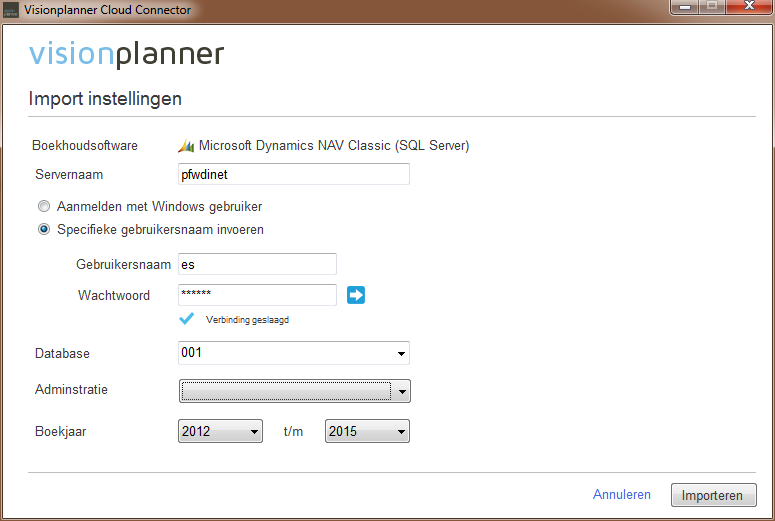The height and width of the screenshot is (521, 775).
Task: Click the Visionplanner title bar app icon
Action: [10, 9]
